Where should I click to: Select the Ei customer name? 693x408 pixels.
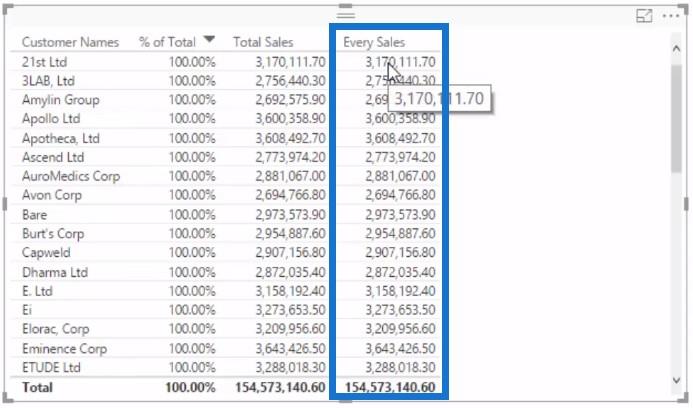click(27, 310)
